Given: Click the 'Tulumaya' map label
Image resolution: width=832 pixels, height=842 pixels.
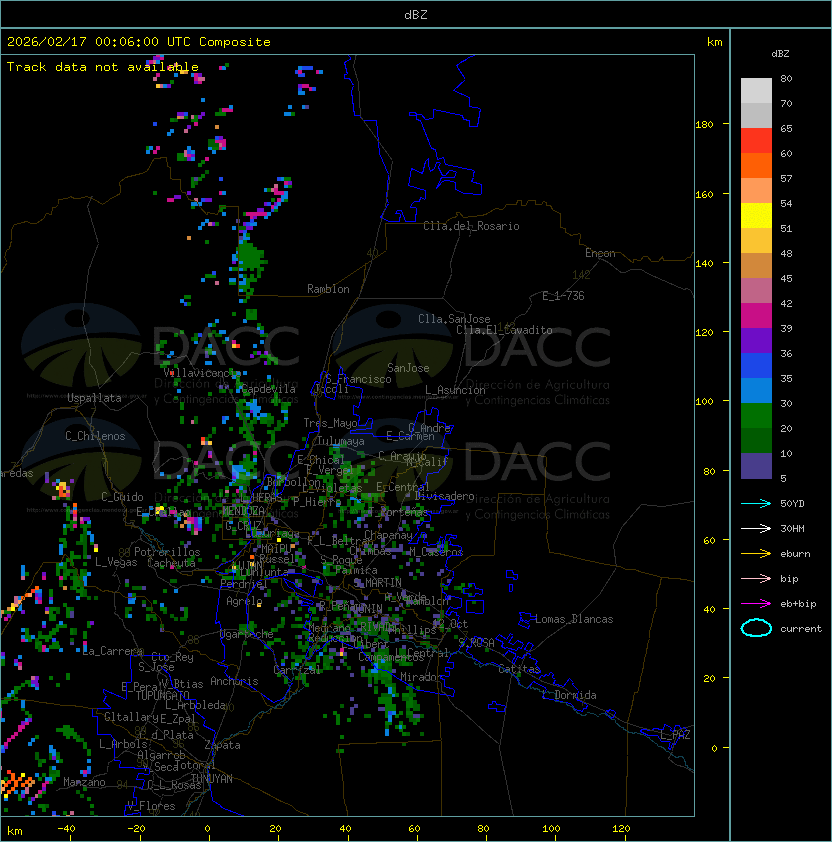Looking at the screenshot, I should [341, 441].
